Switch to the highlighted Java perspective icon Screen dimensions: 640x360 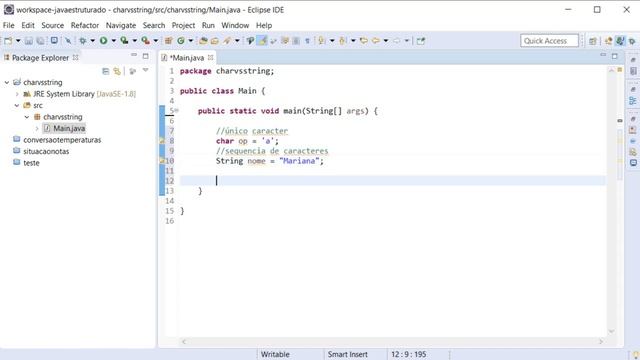[620, 41]
